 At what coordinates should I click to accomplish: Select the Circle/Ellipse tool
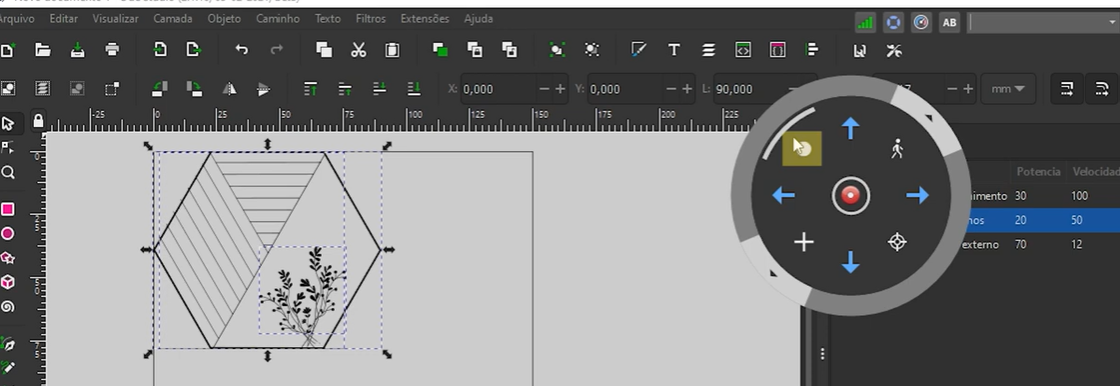coord(8,234)
